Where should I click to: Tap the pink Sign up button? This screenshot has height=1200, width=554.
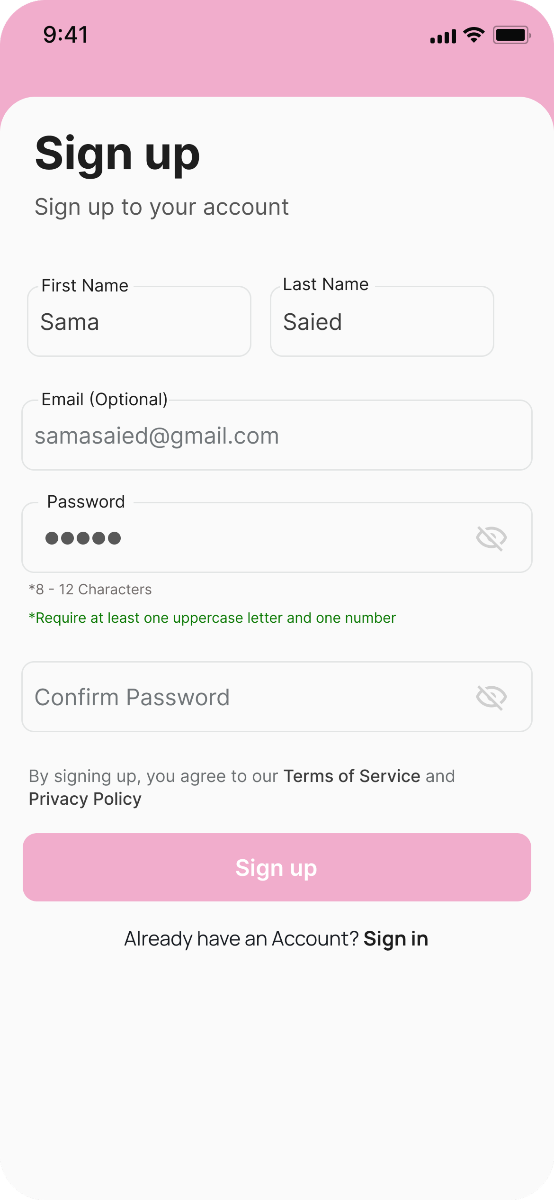(277, 867)
